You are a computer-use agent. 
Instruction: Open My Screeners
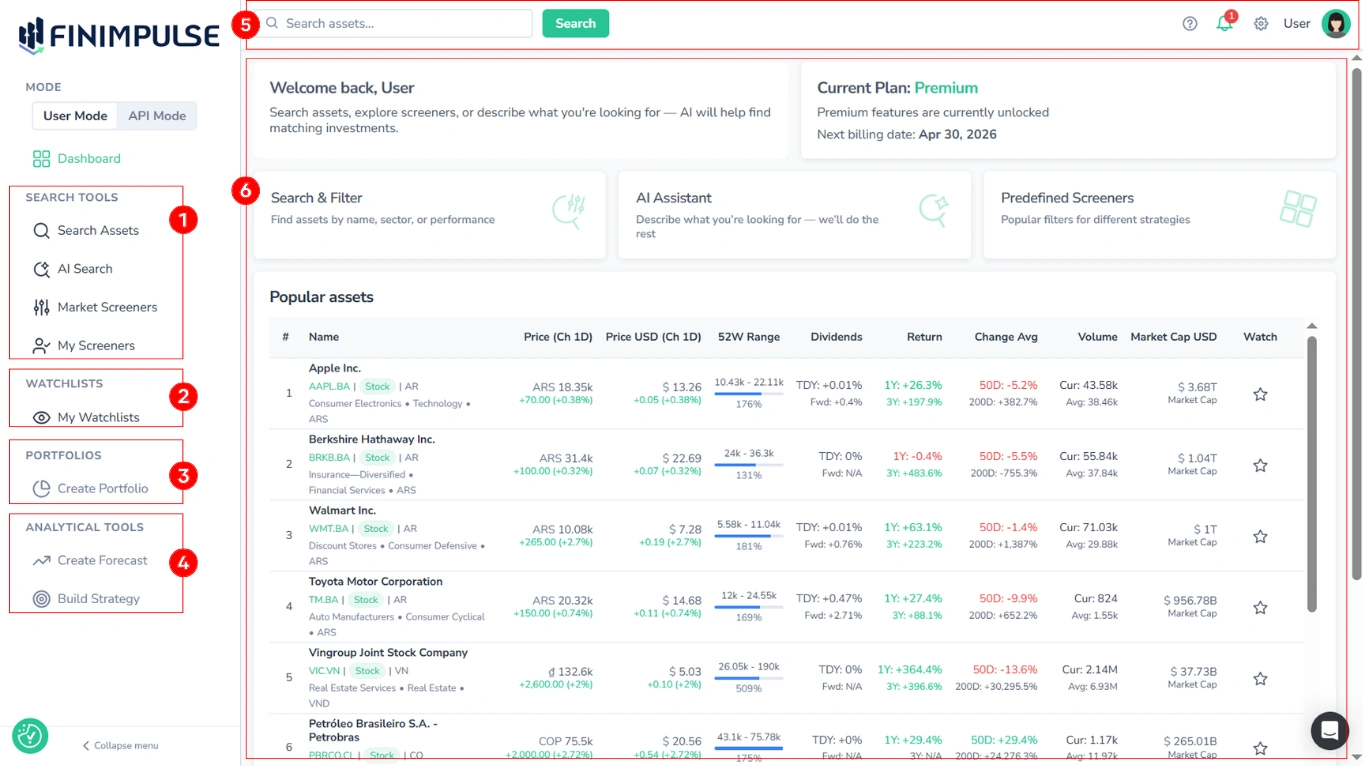pos(94,345)
